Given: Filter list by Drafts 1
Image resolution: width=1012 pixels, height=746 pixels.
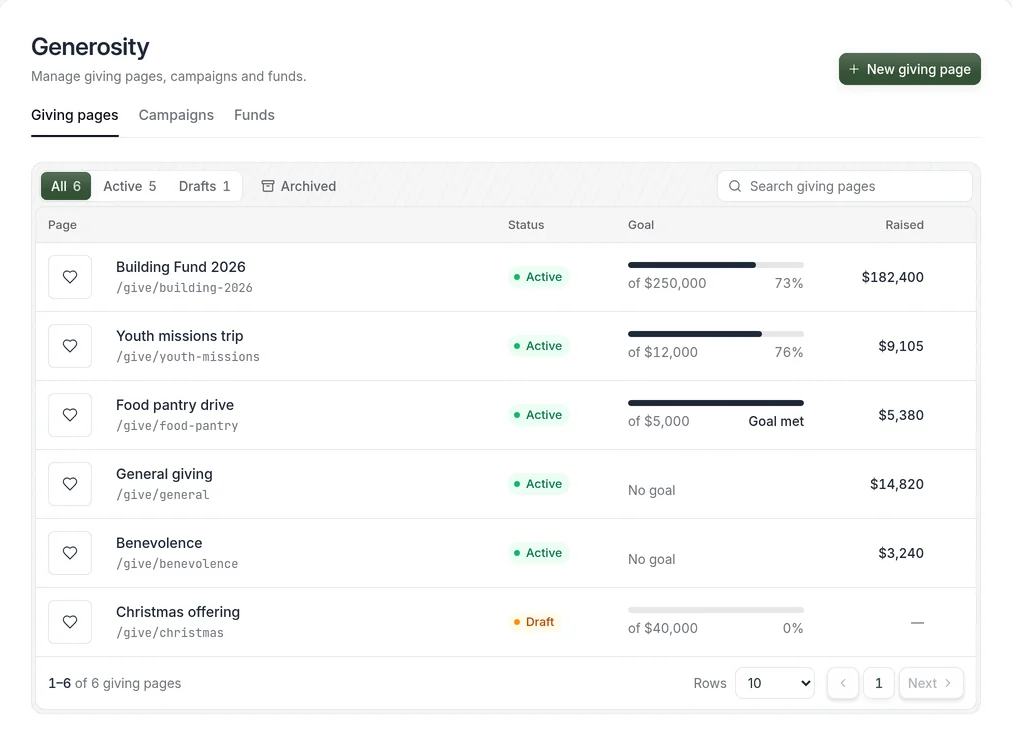Looking at the screenshot, I should coord(205,186).
